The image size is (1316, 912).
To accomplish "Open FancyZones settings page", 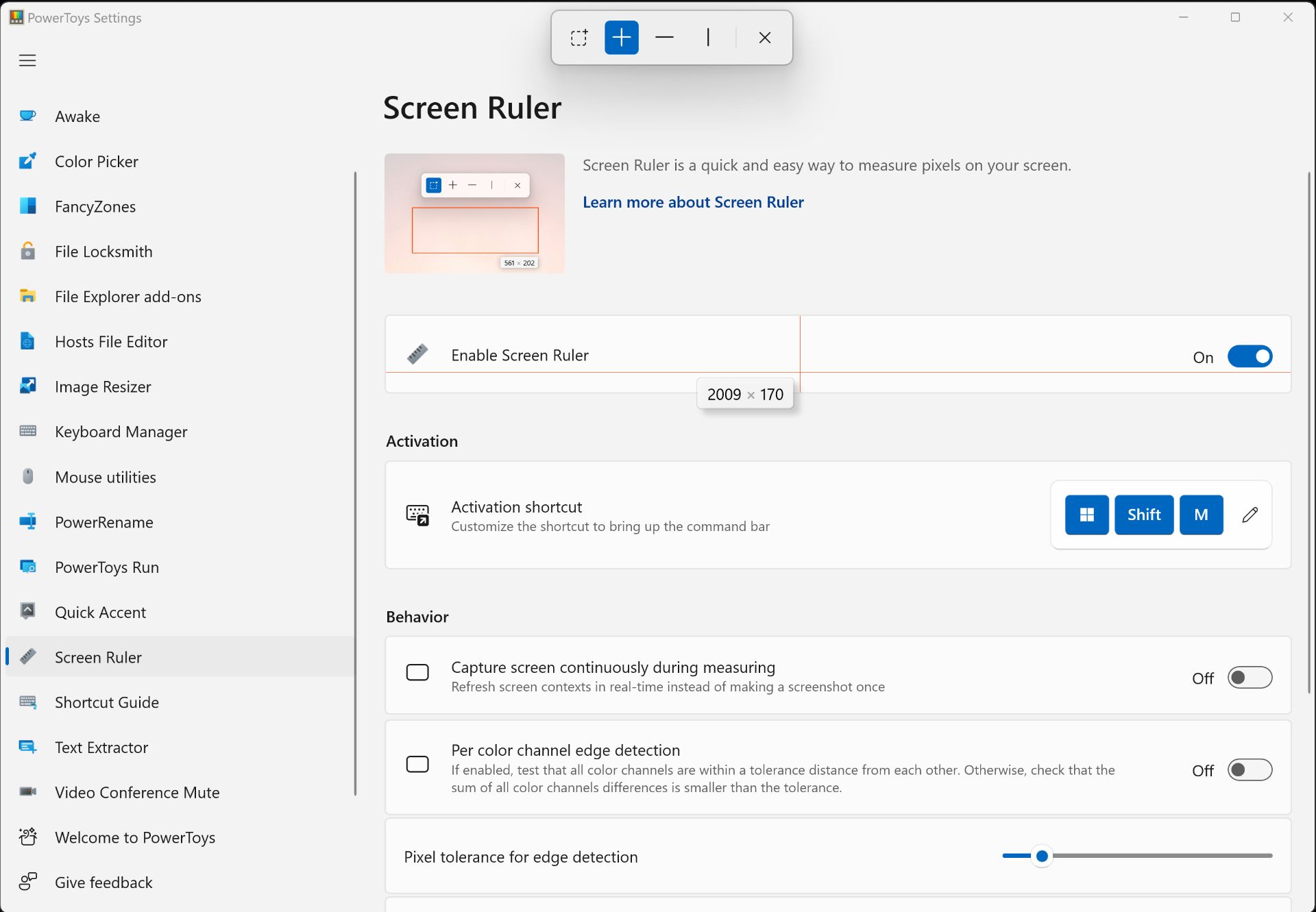I will pos(95,207).
